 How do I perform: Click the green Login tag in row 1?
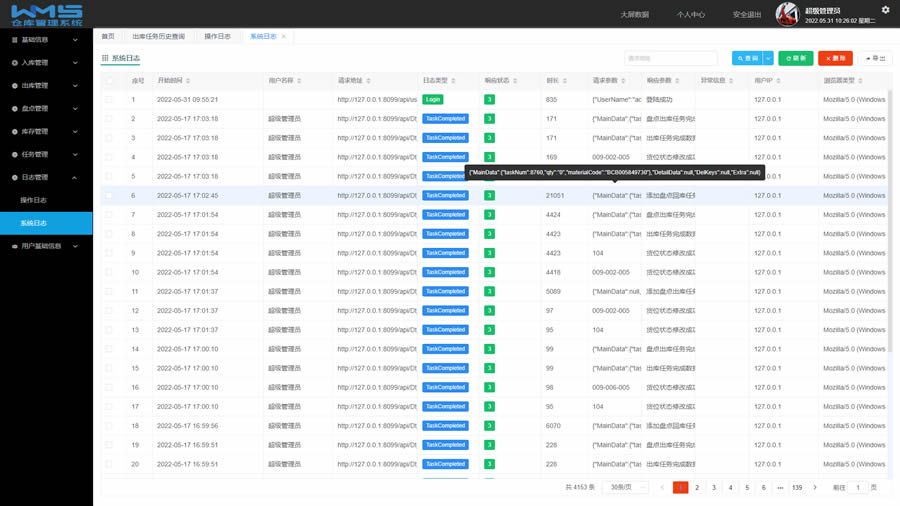[433, 99]
